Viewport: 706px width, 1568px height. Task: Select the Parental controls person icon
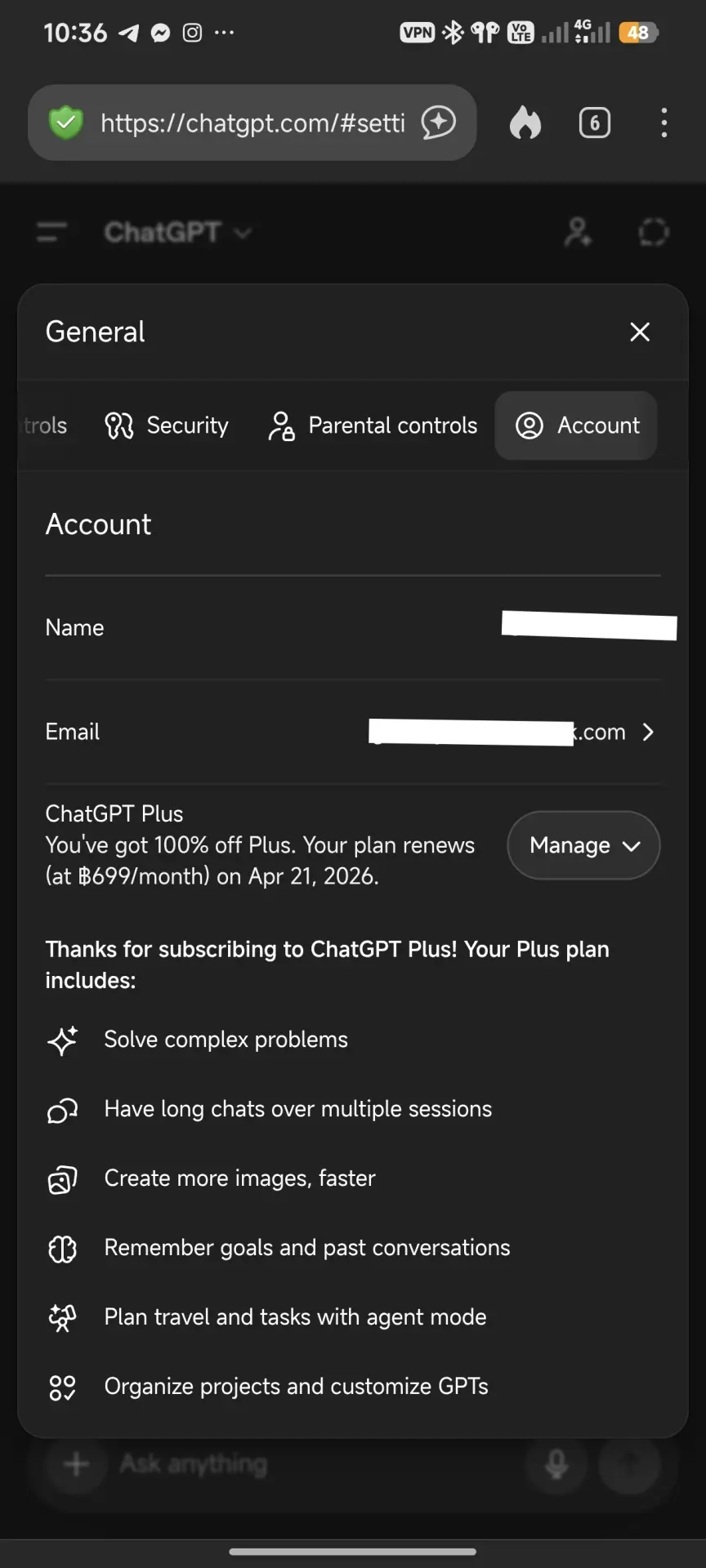[281, 425]
